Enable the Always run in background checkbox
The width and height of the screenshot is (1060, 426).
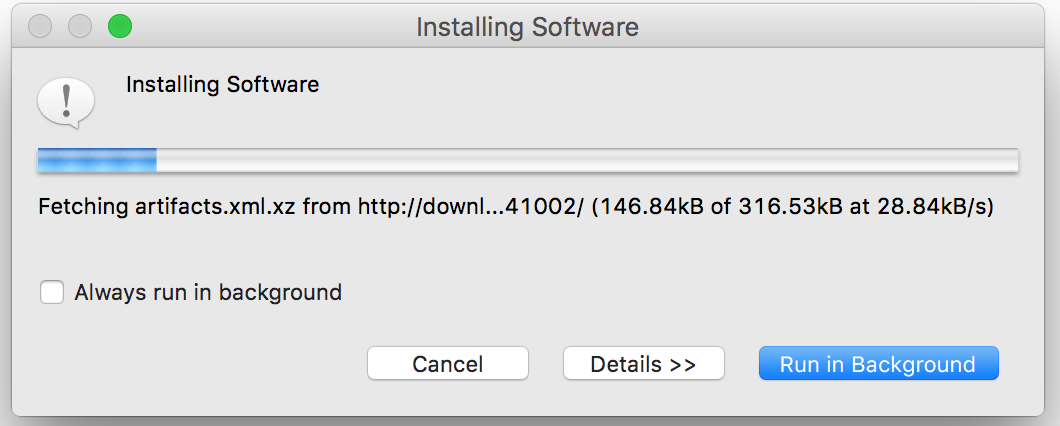52,293
